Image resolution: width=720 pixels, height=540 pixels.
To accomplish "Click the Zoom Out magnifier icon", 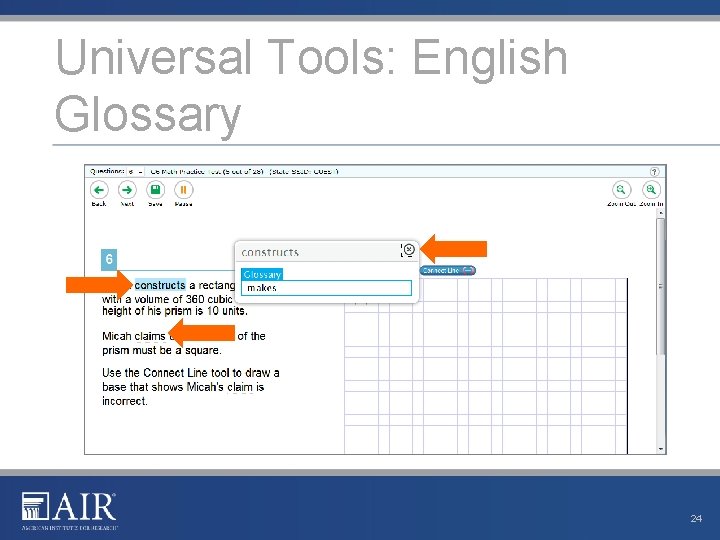I will pos(621,189).
